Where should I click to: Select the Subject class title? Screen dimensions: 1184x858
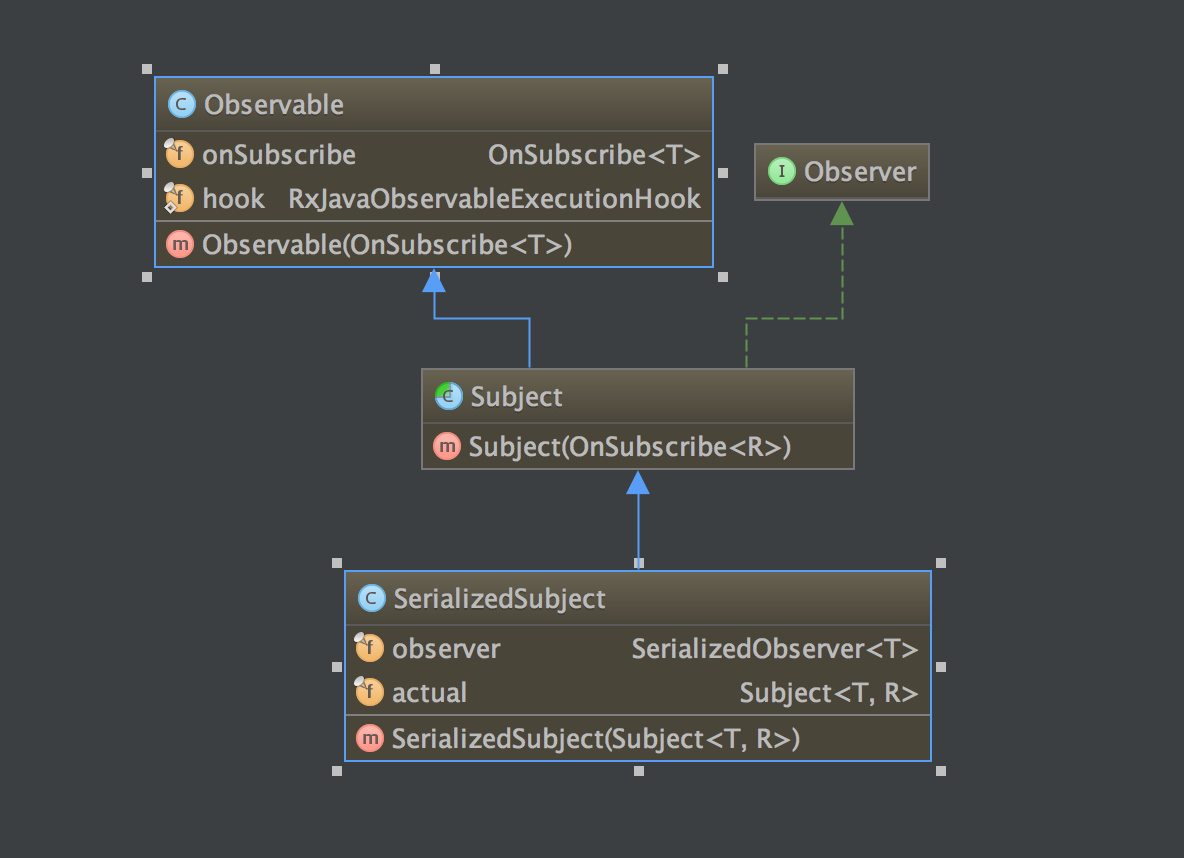pyautogui.click(x=516, y=397)
